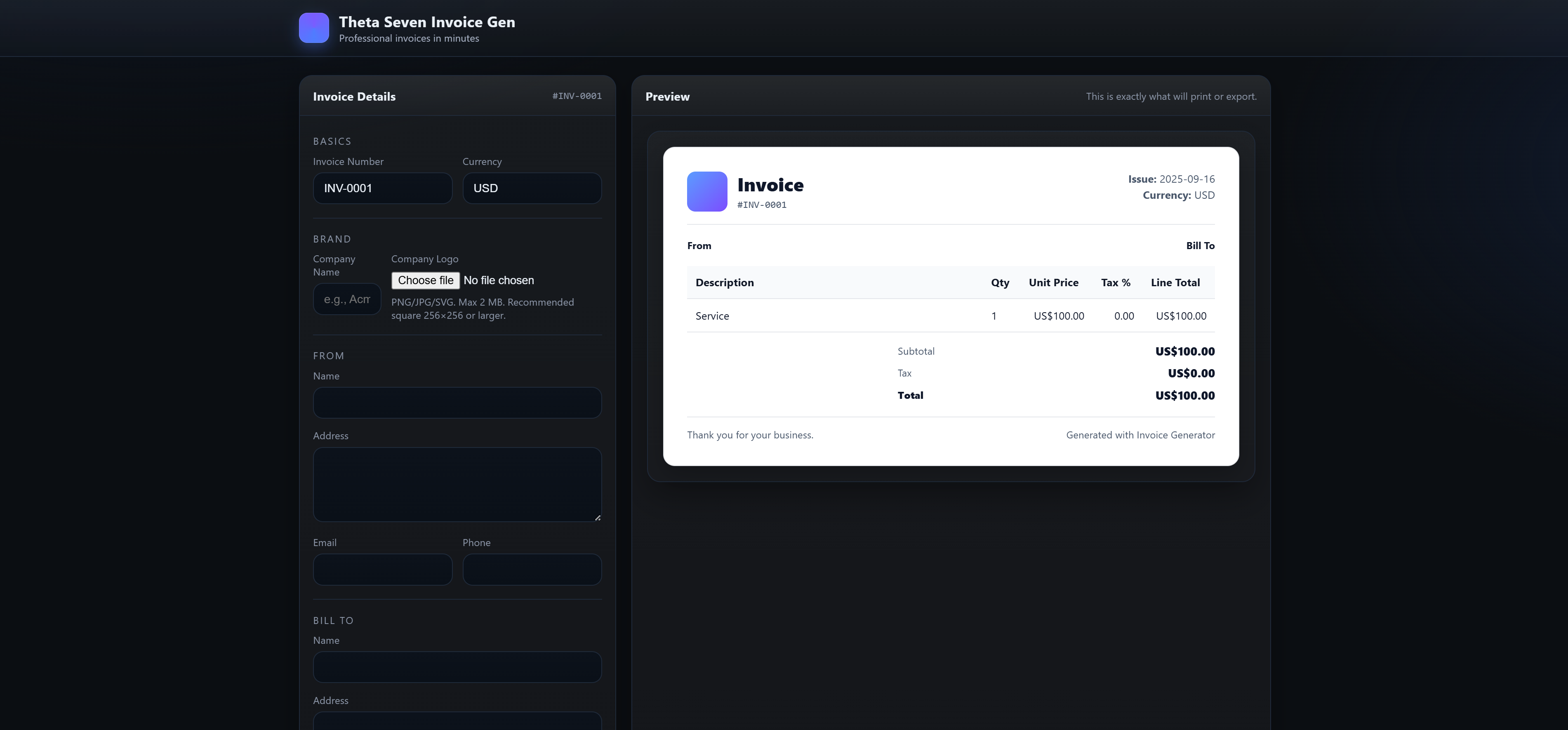Click the Bill To Name input

[457, 666]
